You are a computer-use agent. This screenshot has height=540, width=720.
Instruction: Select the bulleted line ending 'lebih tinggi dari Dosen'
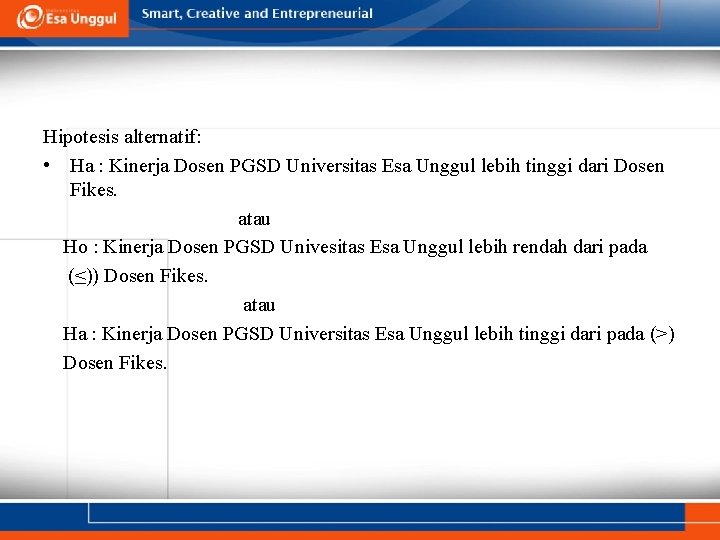tap(367, 166)
